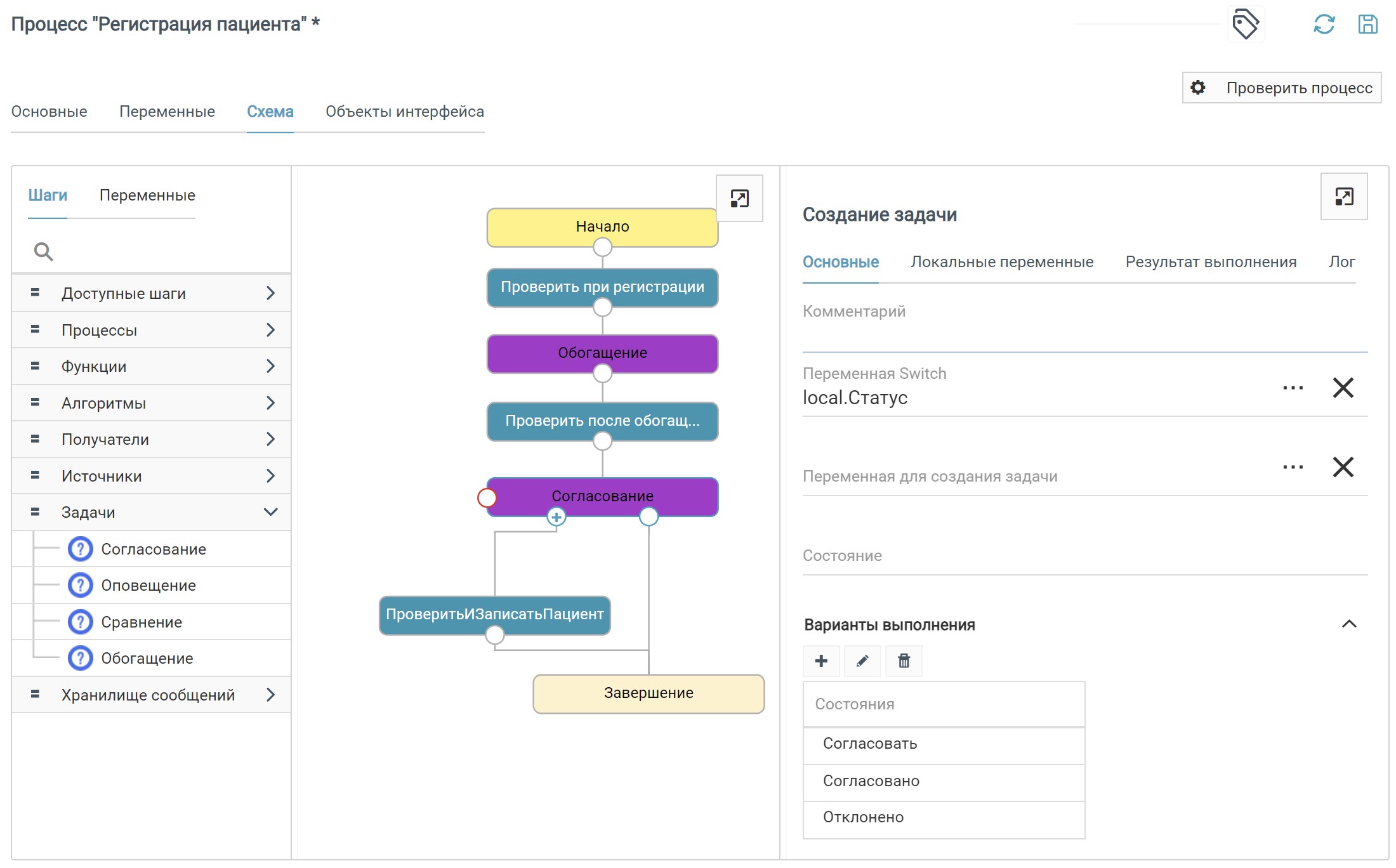1396x868 pixels.
Task: Save the process with the floppy icon
Action: coord(1368,25)
